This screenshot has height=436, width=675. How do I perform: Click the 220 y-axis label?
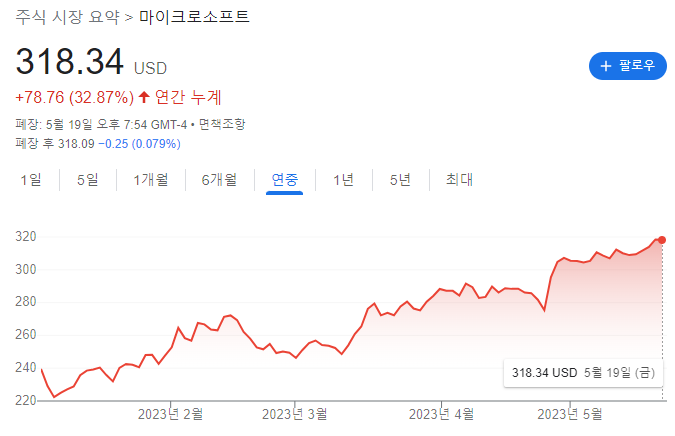click(x=26, y=401)
